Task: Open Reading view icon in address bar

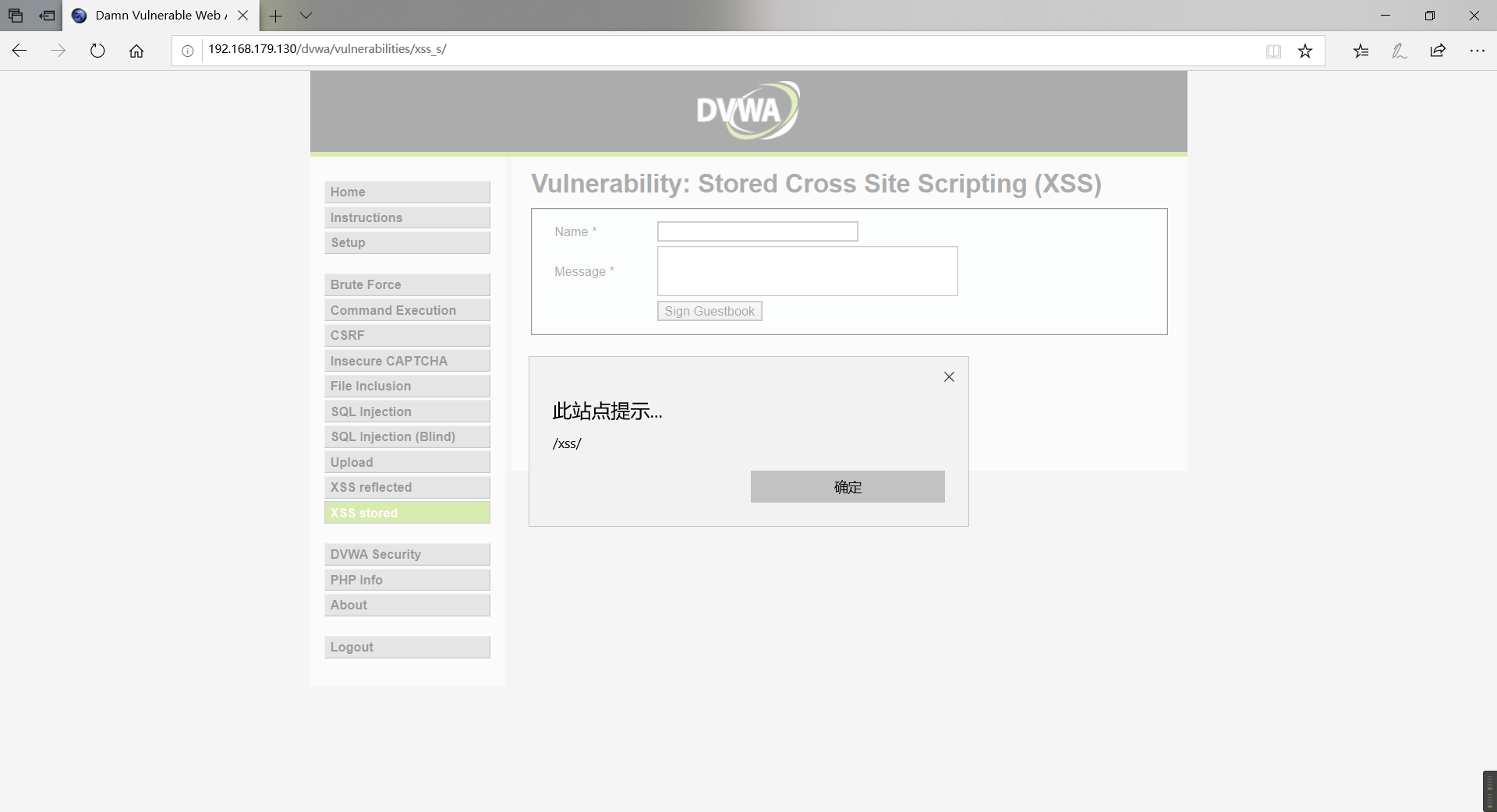Action: 1273,51
